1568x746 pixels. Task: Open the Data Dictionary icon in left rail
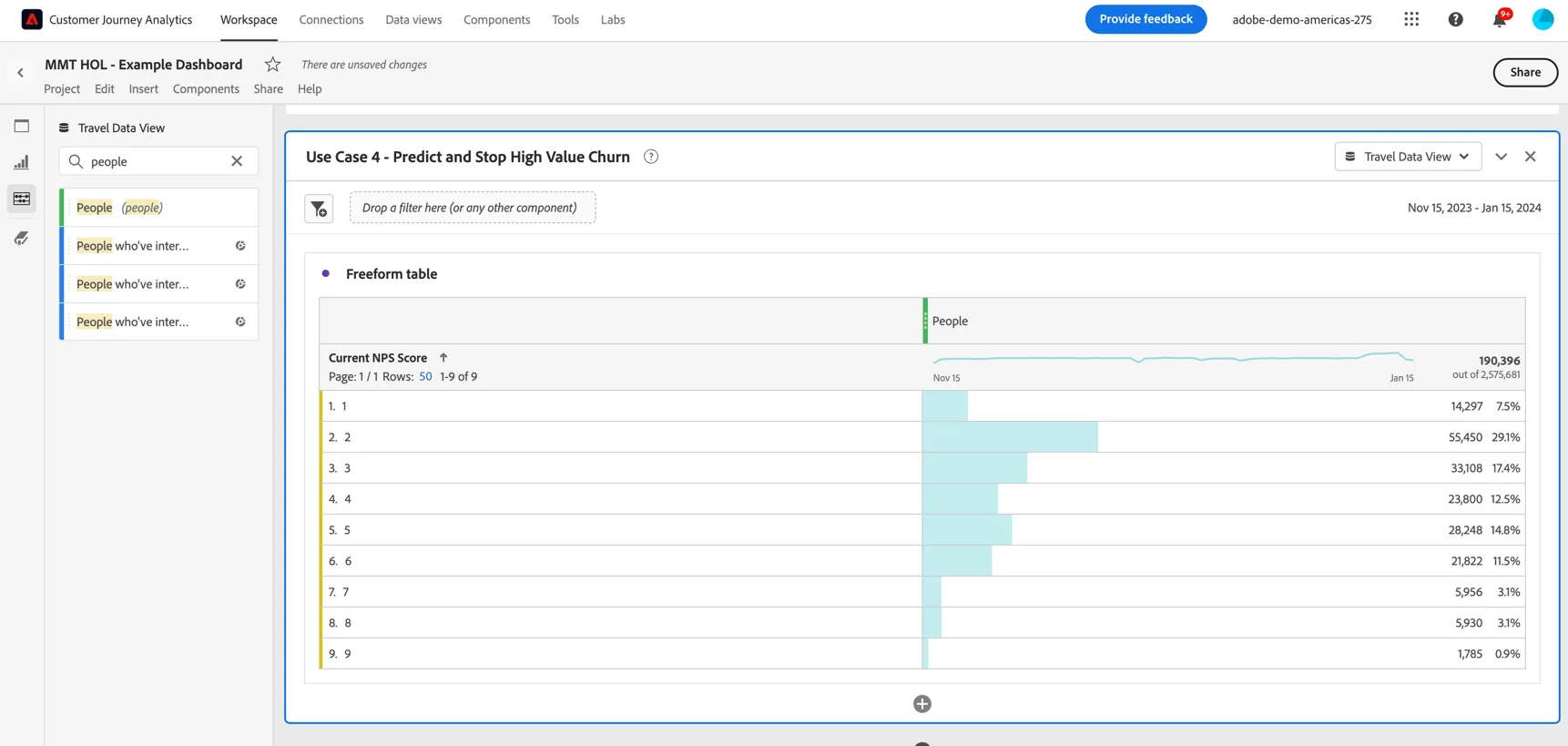[x=22, y=238]
